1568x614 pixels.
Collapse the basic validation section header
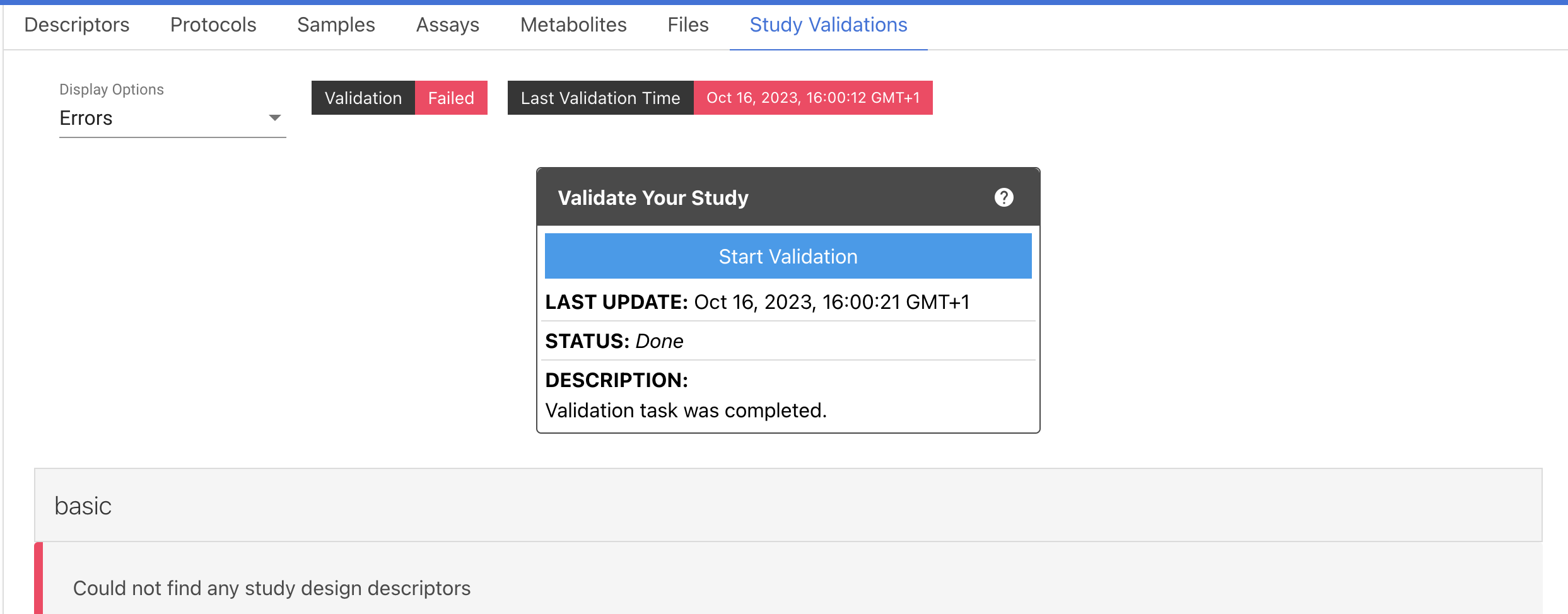pos(788,505)
